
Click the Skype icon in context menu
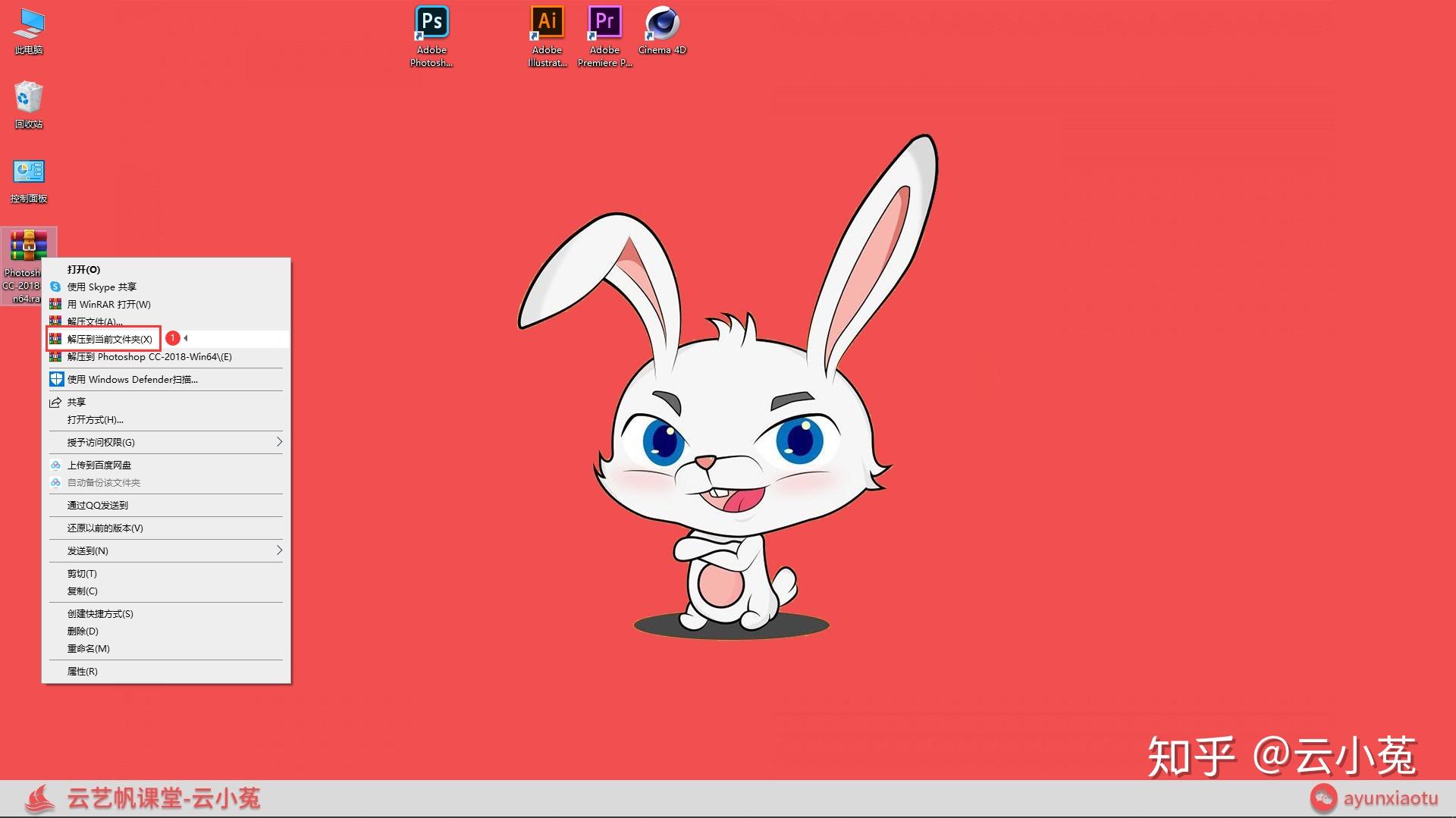click(55, 287)
